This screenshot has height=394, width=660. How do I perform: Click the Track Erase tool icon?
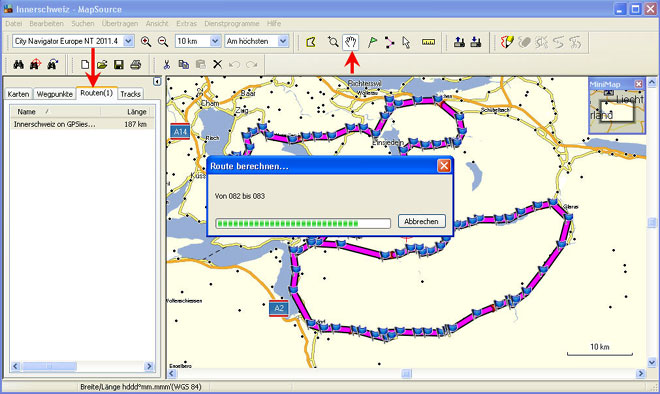(524, 42)
